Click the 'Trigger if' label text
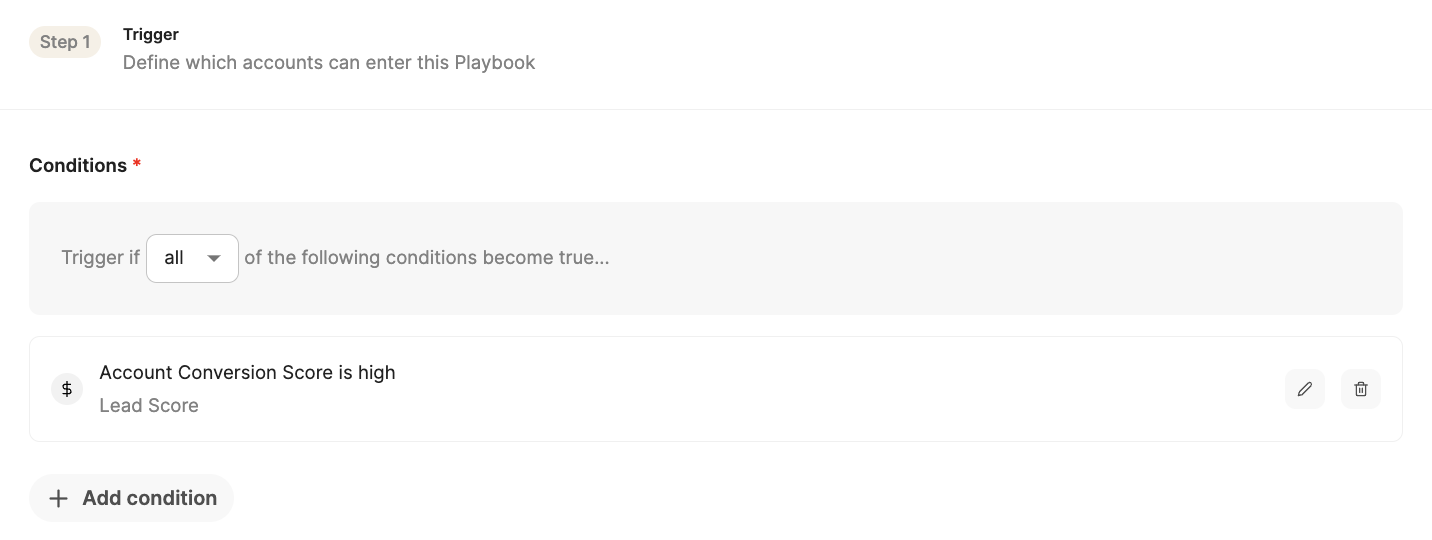Viewport: 1432px width, 540px height. click(x=100, y=257)
